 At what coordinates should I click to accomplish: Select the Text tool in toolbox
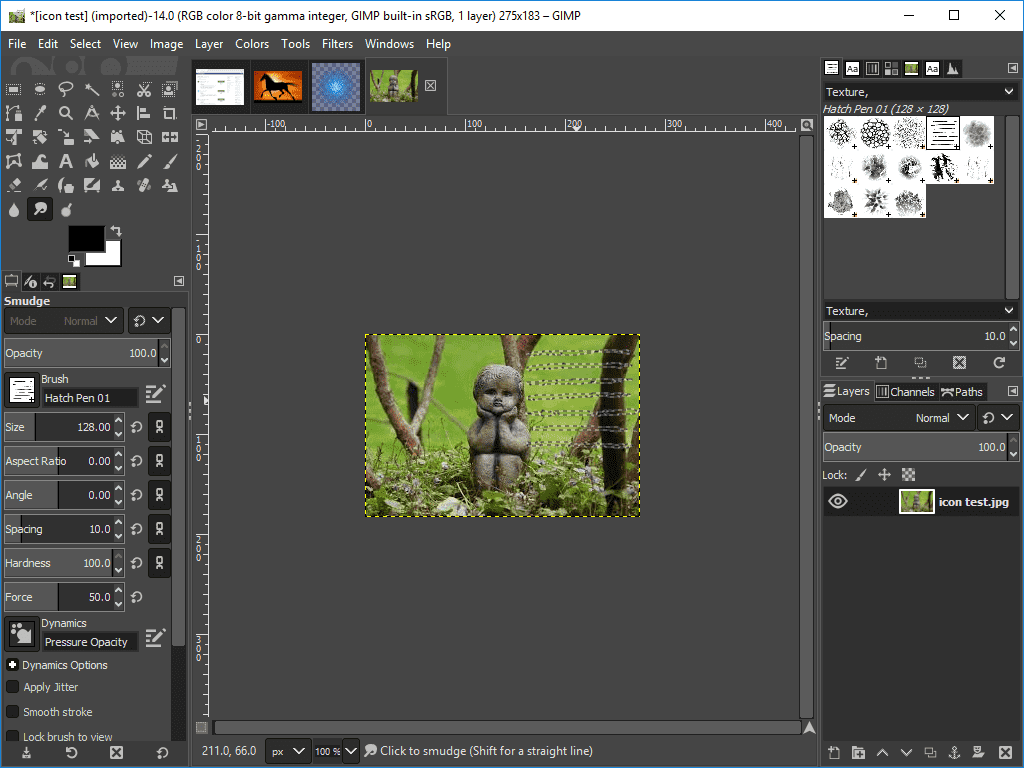[66, 161]
